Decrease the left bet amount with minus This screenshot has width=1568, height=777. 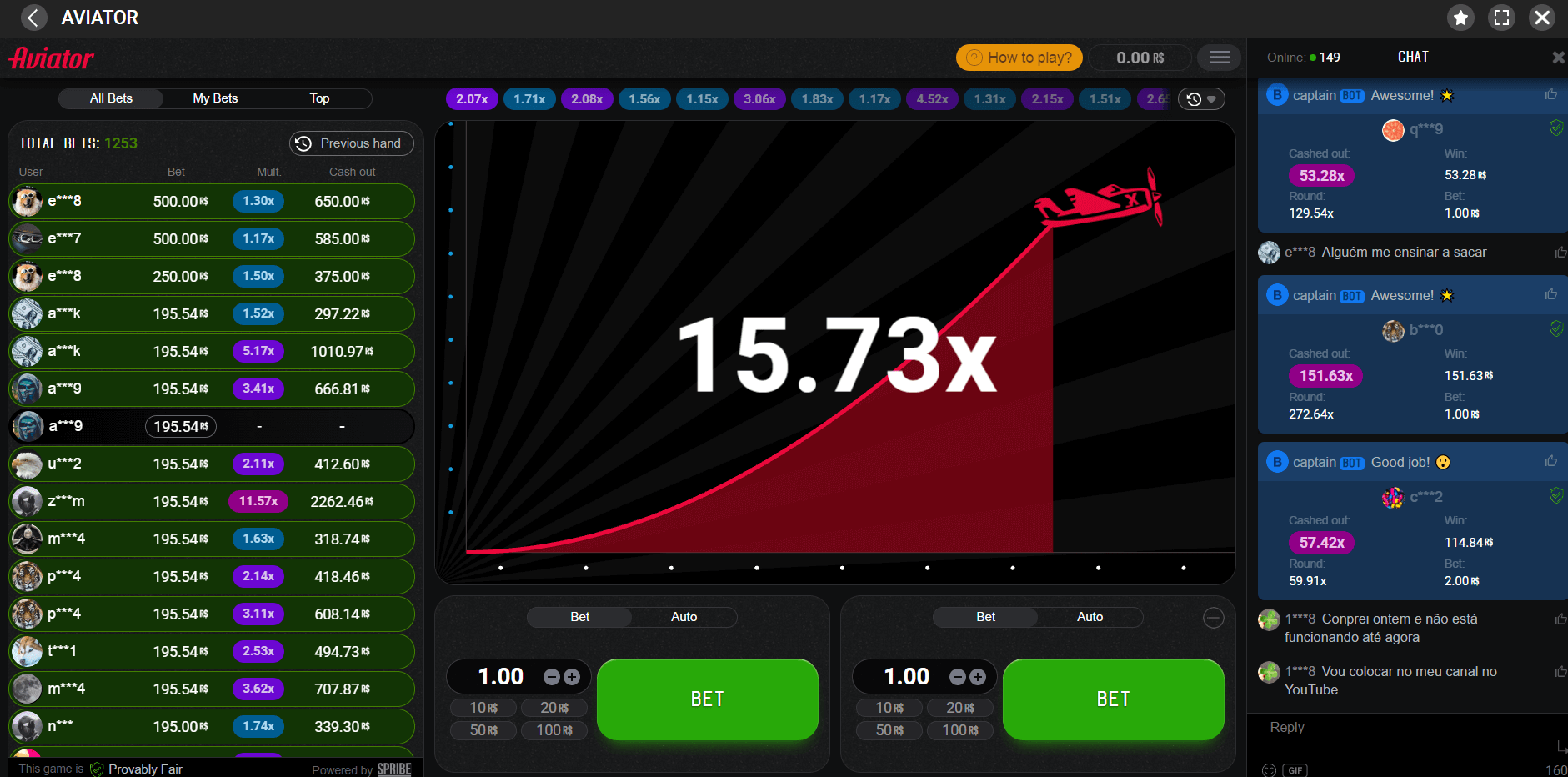click(551, 677)
